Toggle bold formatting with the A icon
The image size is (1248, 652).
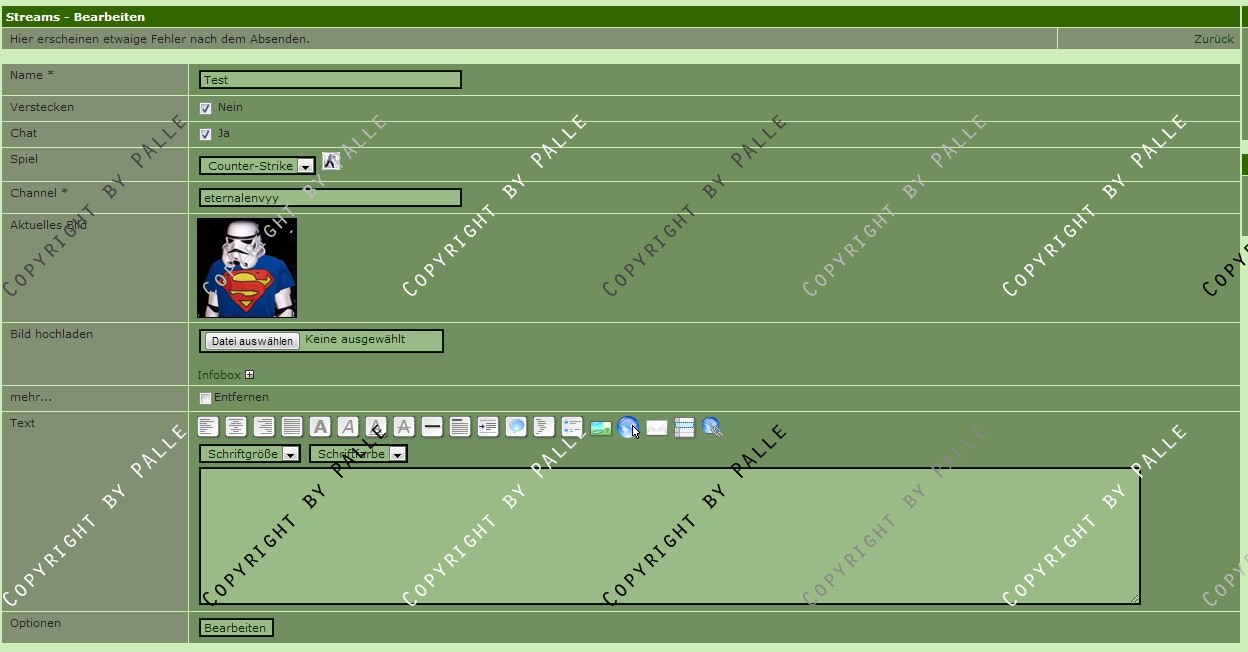click(320, 427)
